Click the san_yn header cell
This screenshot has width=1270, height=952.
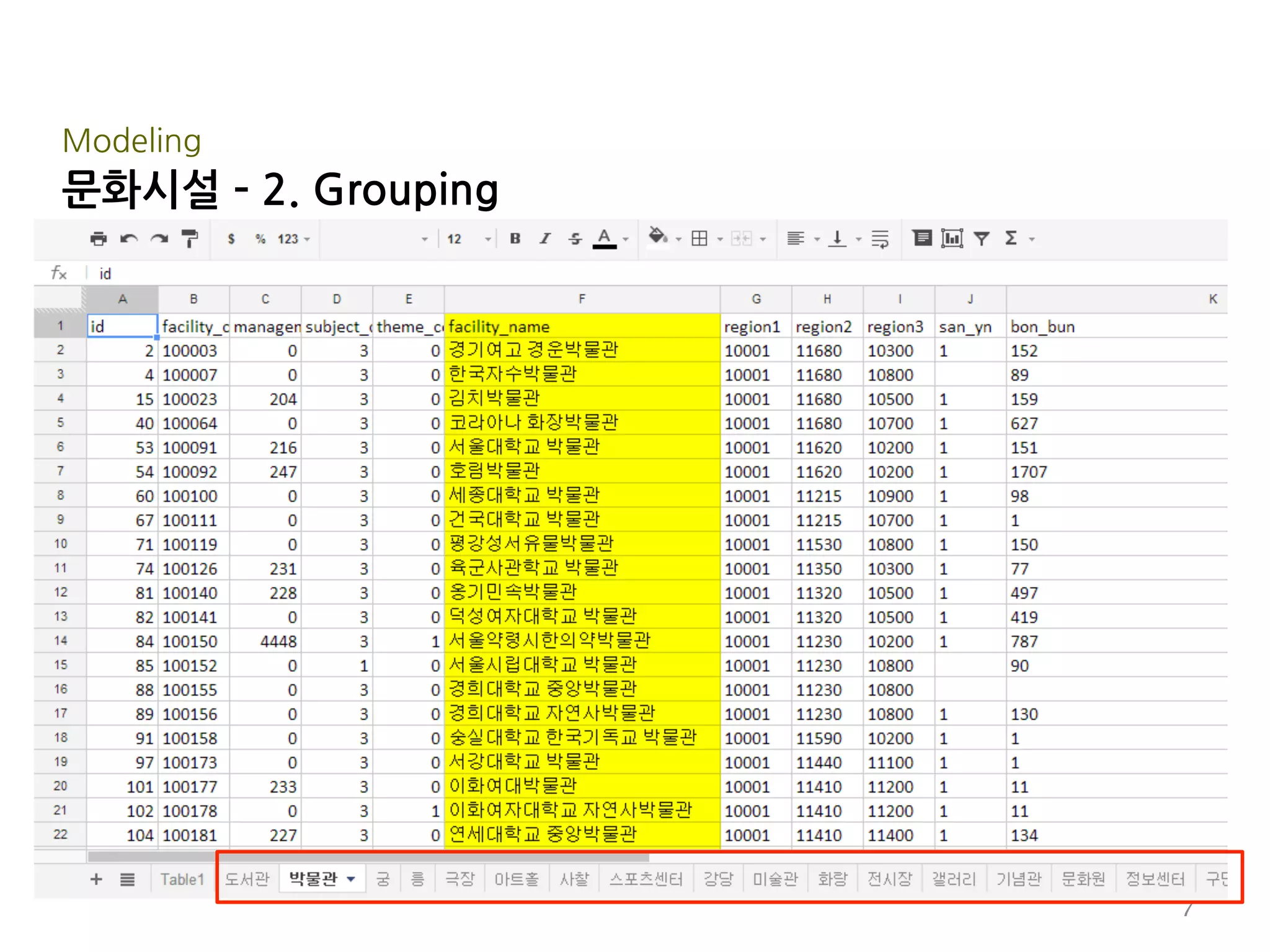click(970, 326)
